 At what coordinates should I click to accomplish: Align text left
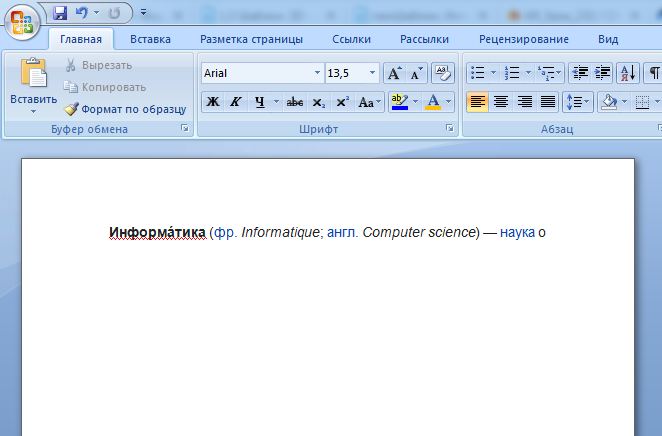pyautogui.click(x=478, y=102)
